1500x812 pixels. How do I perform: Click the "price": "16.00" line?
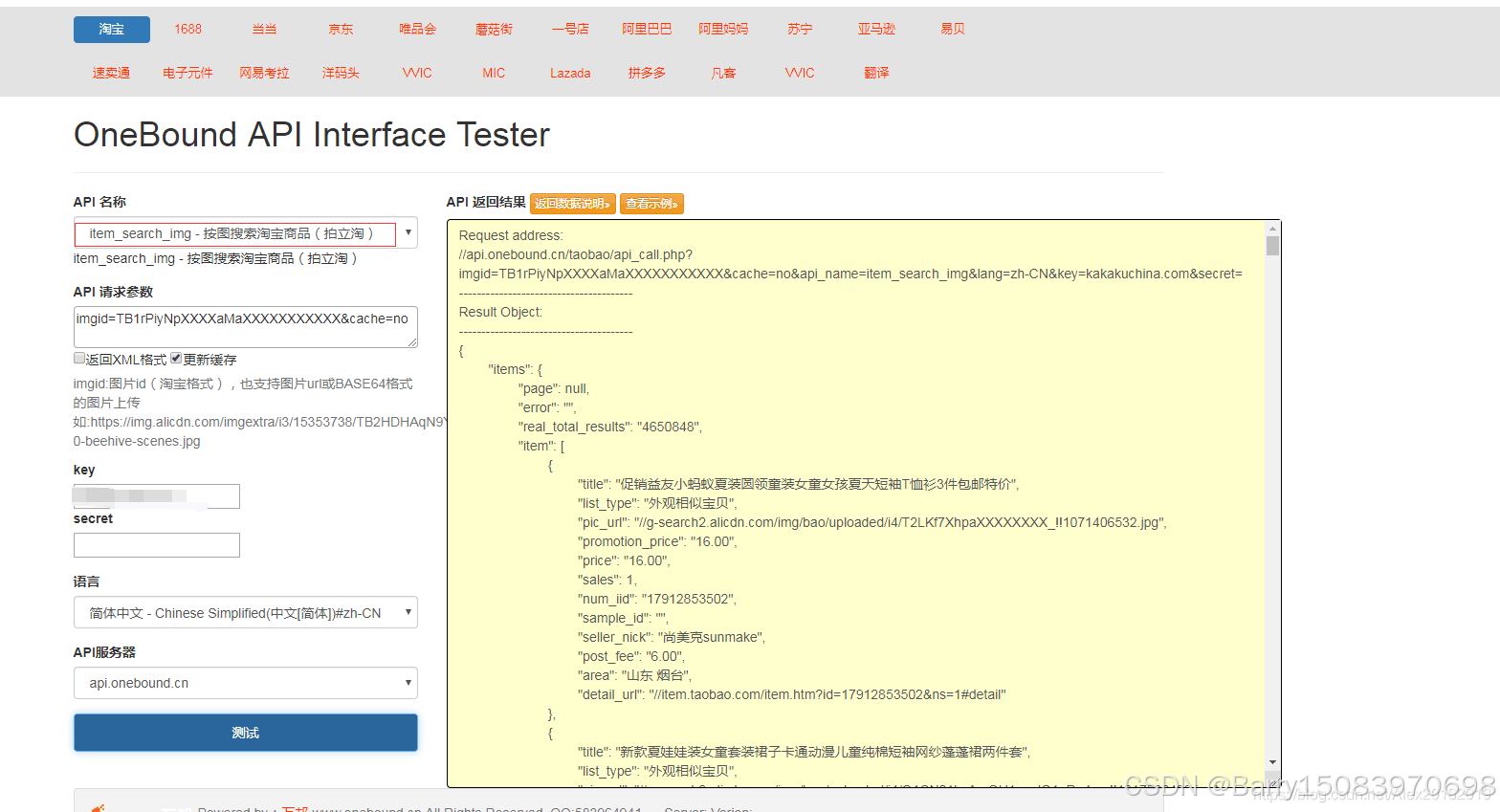click(624, 560)
